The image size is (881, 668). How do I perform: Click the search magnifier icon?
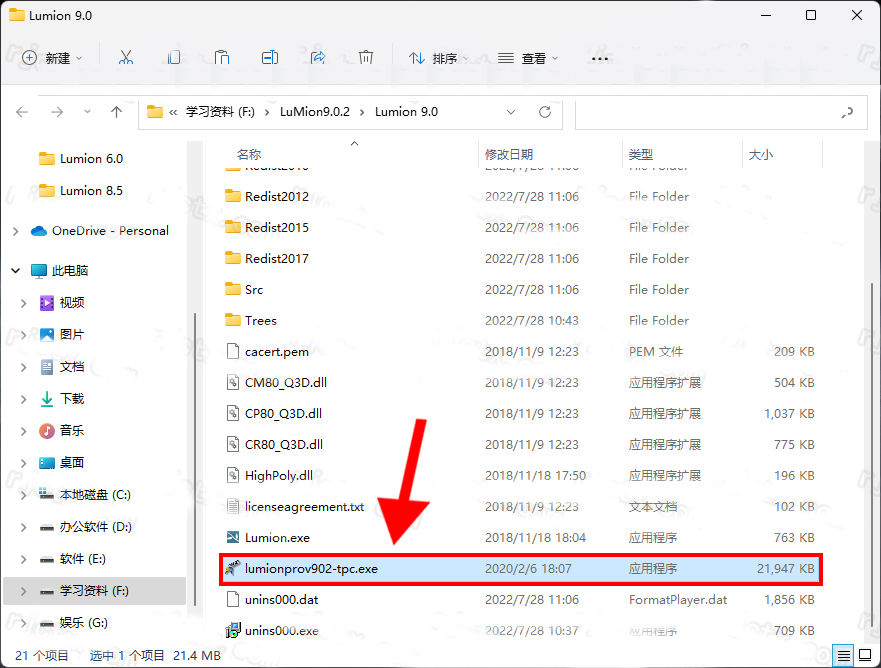click(x=847, y=112)
